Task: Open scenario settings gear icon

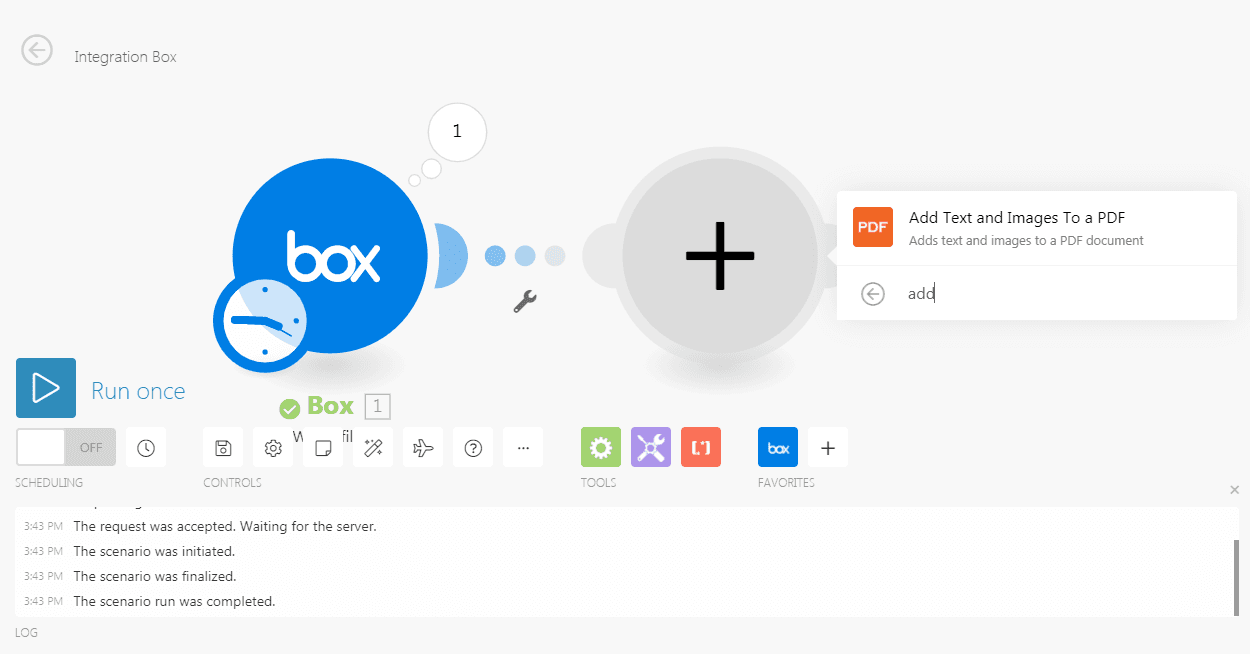Action: (273, 448)
